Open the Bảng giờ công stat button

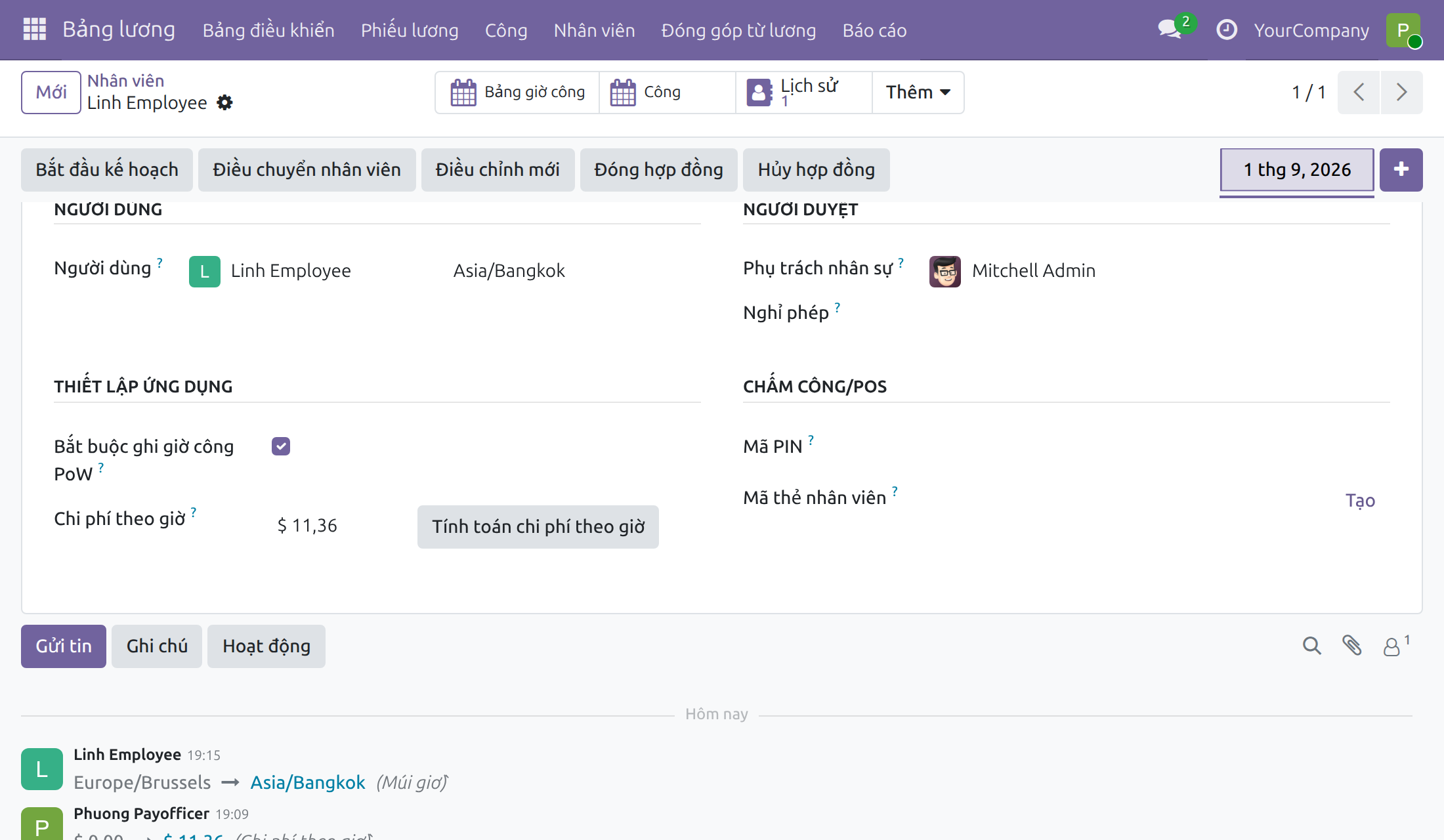point(517,93)
